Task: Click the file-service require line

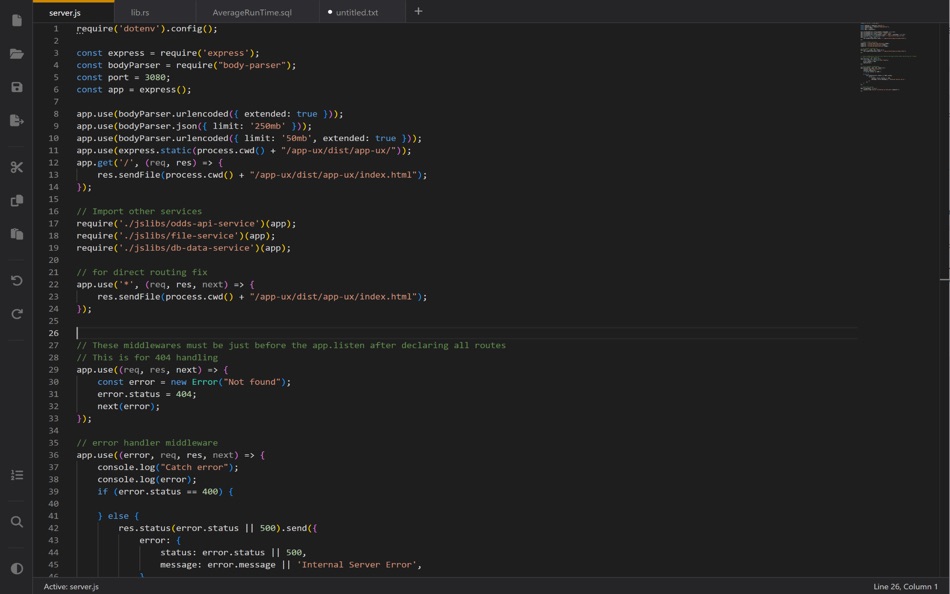Action: 176,235
